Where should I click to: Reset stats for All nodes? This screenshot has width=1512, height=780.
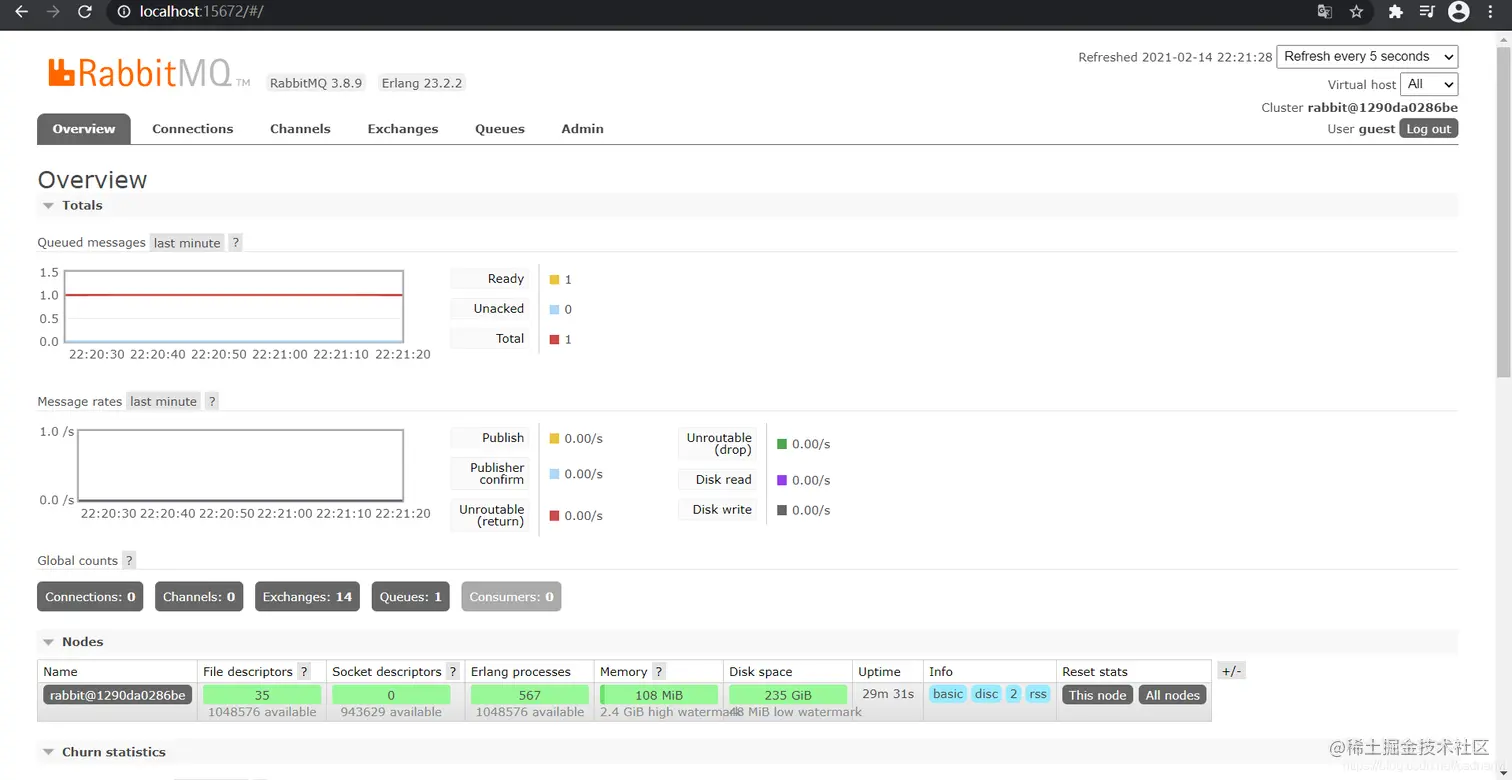pyautogui.click(x=1173, y=695)
